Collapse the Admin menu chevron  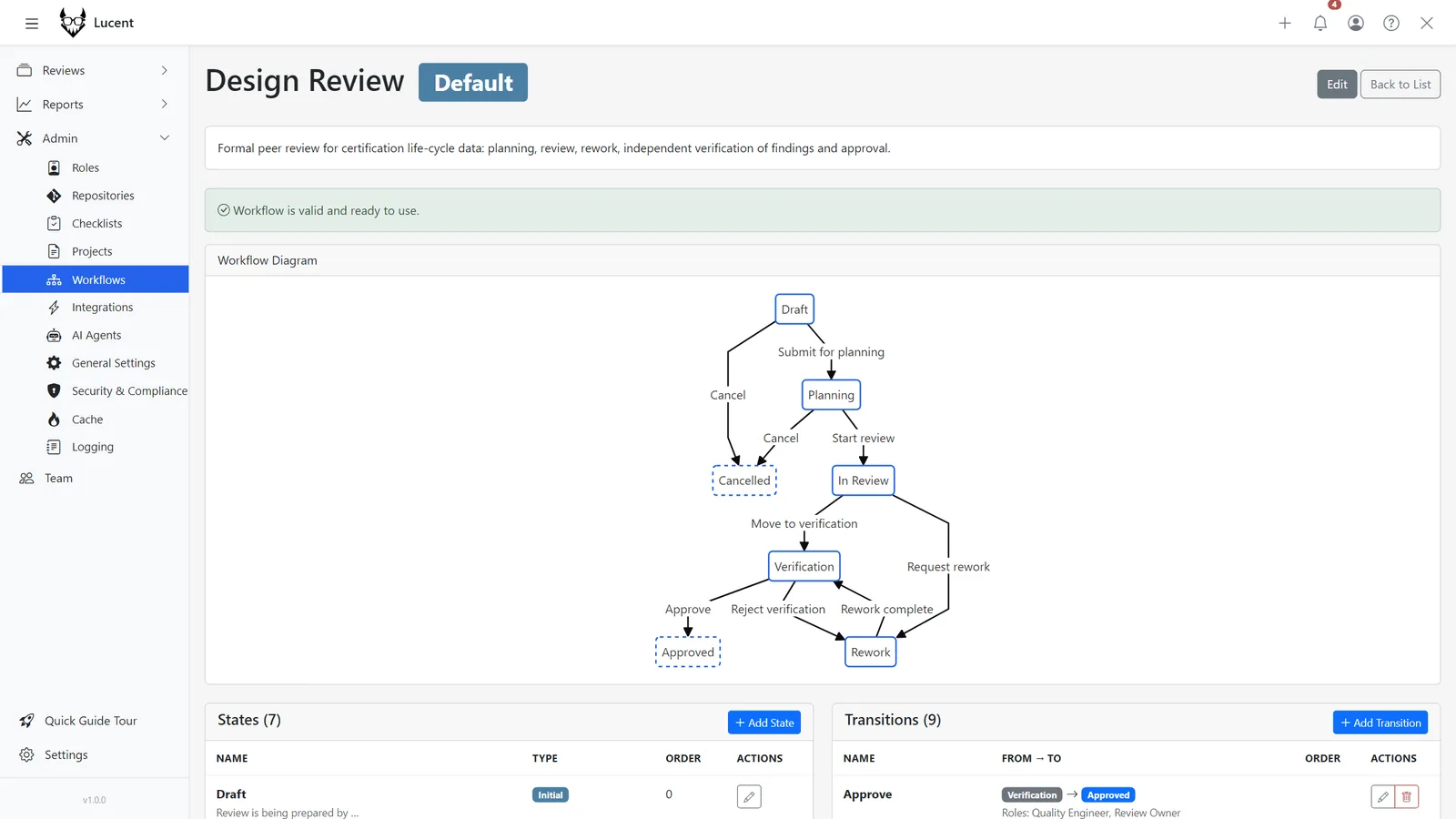click(165, 138)
